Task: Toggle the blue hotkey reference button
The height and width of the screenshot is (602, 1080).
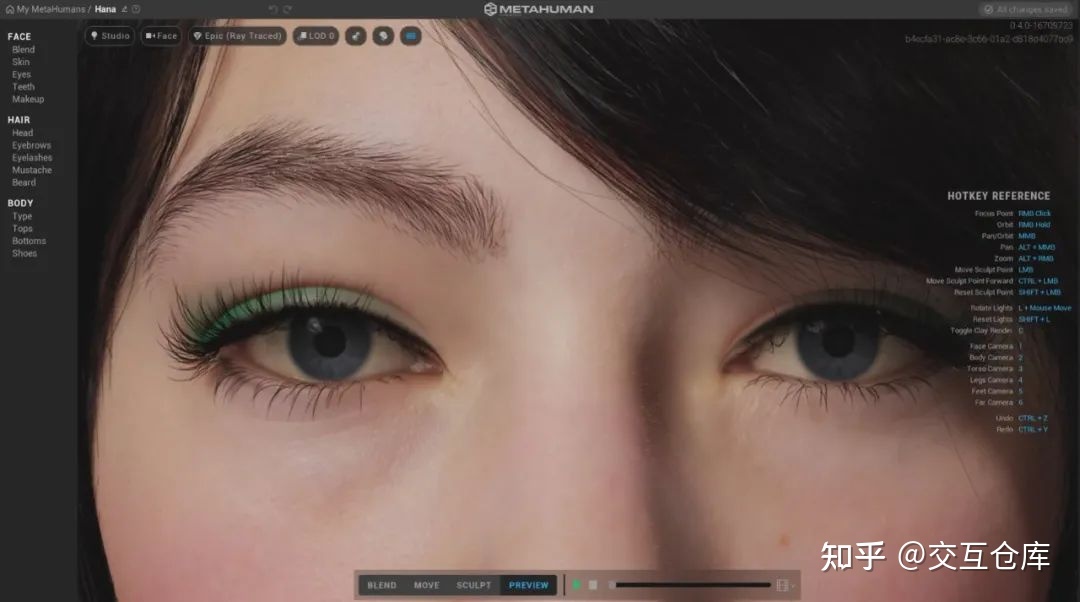Action: (411, 36)
